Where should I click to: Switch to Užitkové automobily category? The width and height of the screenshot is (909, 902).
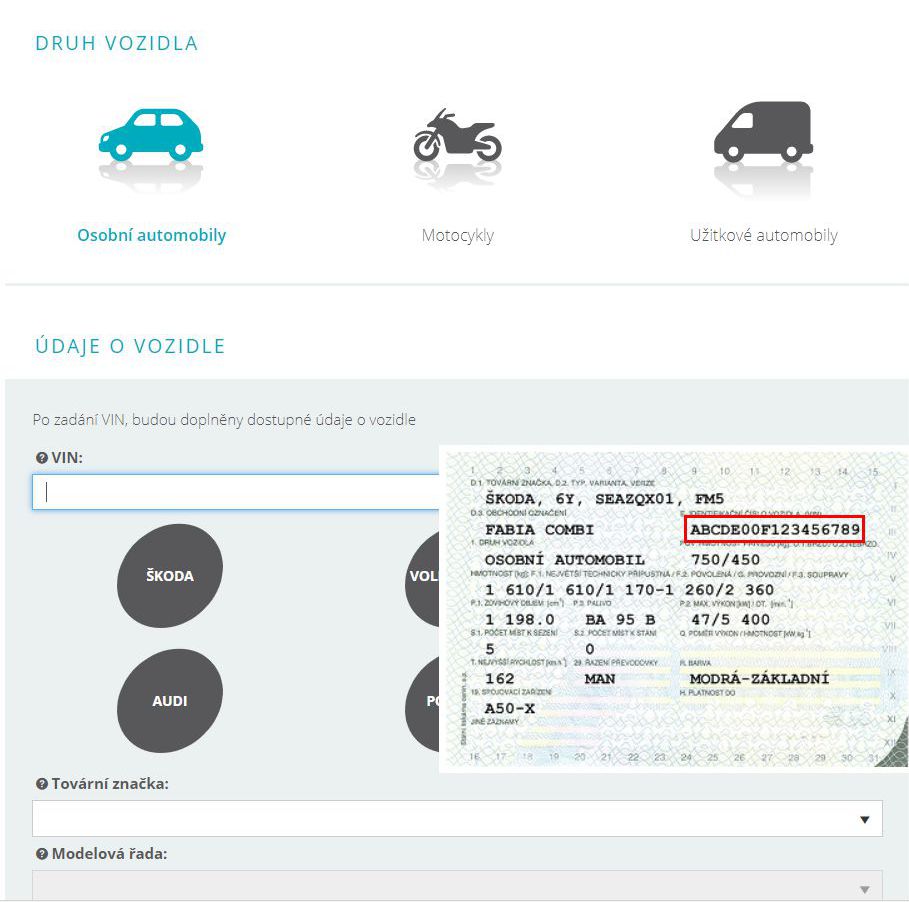[763, 236]
